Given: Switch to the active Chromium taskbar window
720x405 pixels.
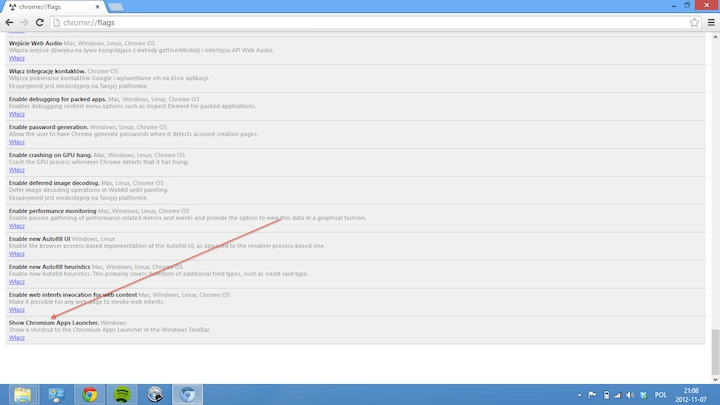Looking at the screenshot, I should (187, 395).
